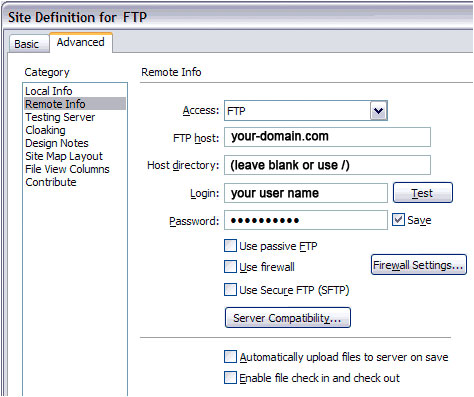Enable Use passive FTP checkbox

[230, 246]
